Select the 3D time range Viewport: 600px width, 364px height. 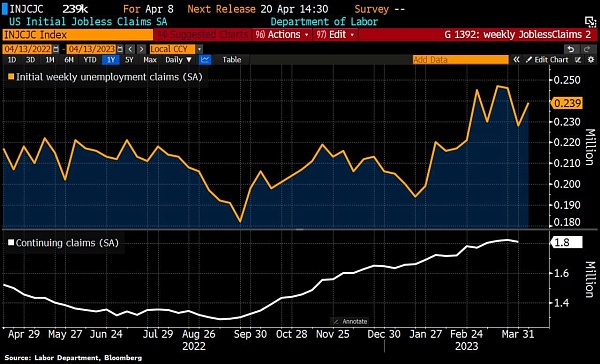(30, 60)
